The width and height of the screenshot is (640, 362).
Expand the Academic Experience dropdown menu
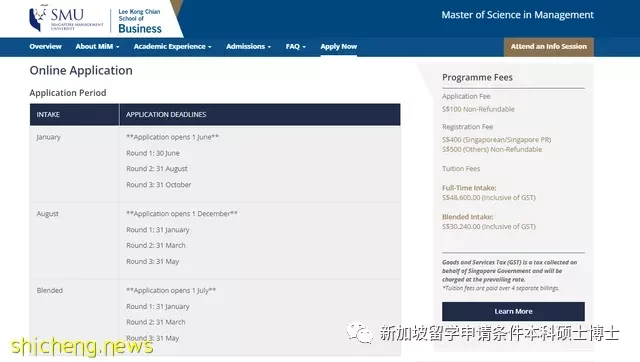172,47
